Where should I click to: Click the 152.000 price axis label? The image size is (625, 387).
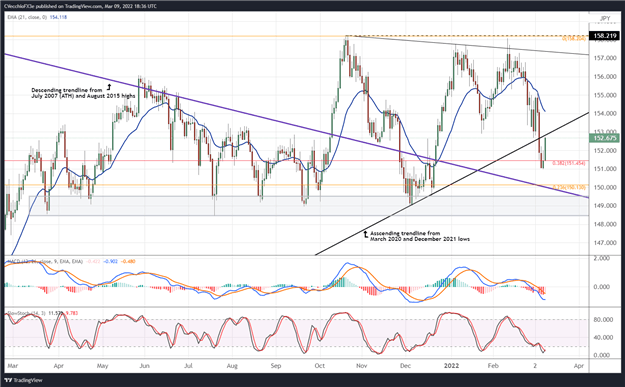point(605,151)
